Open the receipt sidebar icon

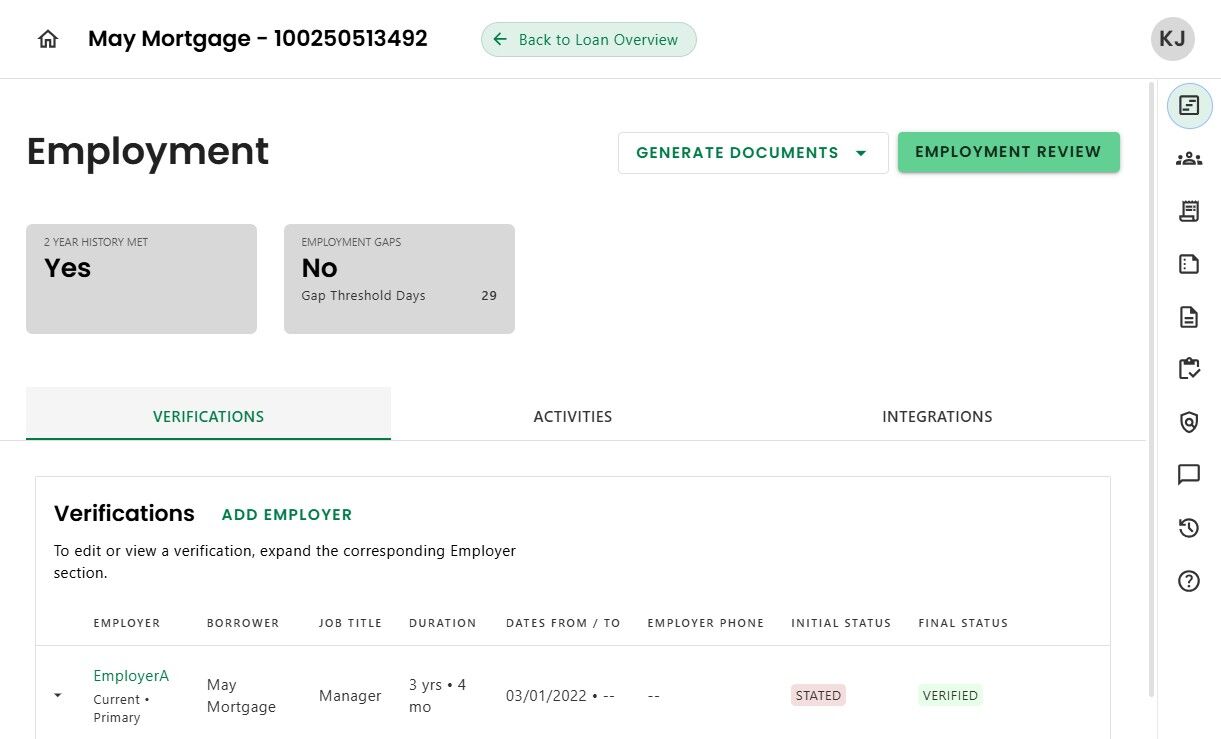click(1189, 211)
